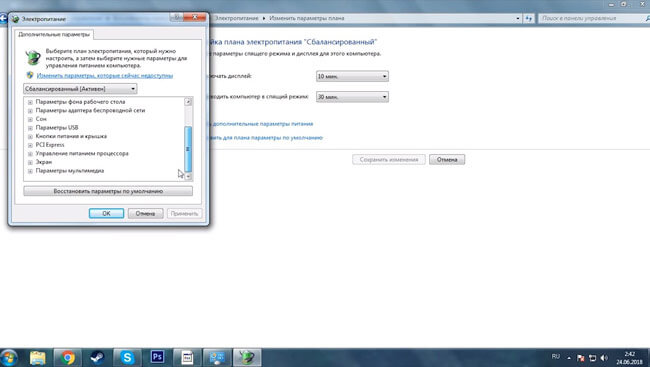The image size is (650, 367).
Task: Expand the Экран node
Action: tap(30, 163)
